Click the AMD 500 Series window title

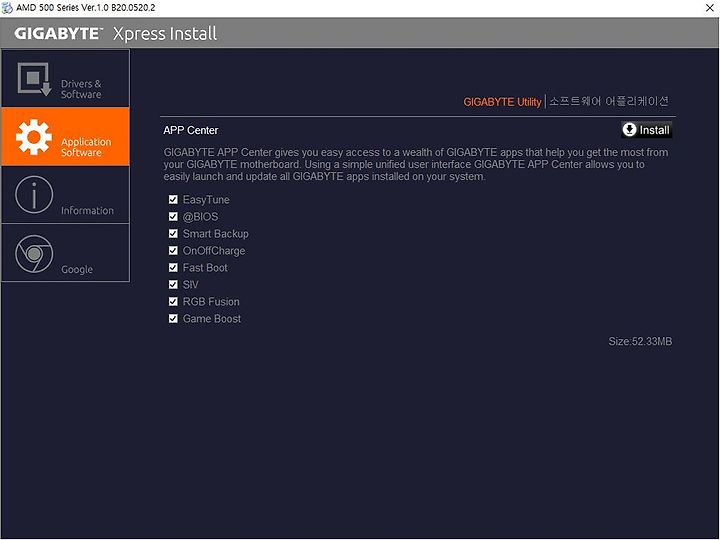(x=85, y=8)
